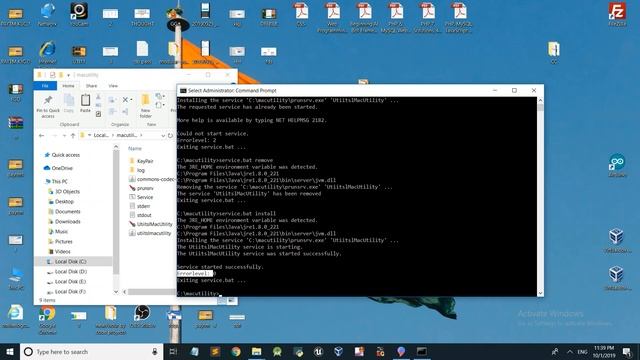This screenshot has height=360, width=640.
Task: Open the notification center
Action: pyautogui.click(x=627, y=351)
